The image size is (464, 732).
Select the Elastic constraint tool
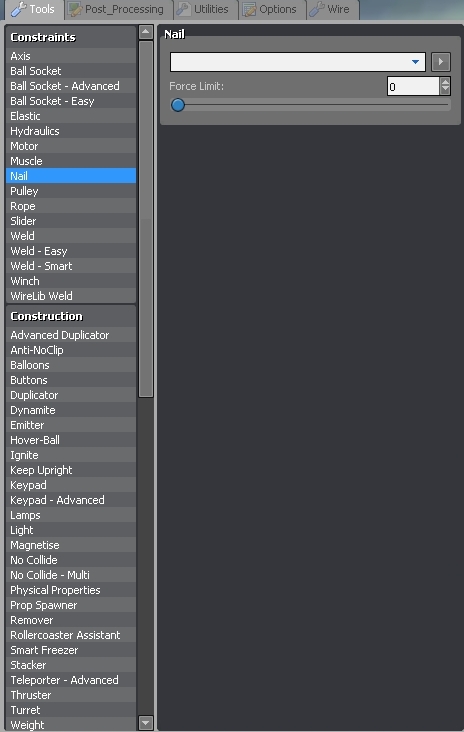pos(71,116)
